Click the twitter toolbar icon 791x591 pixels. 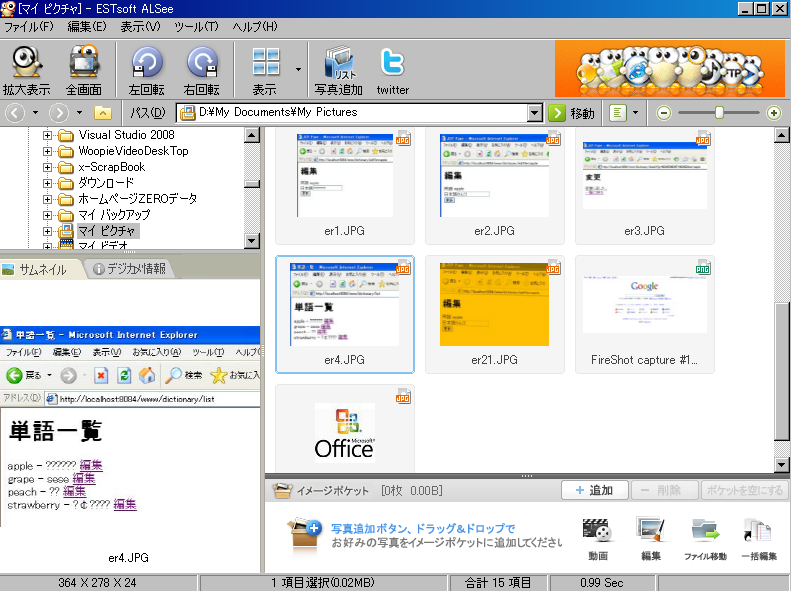click(x=392, y=70)
